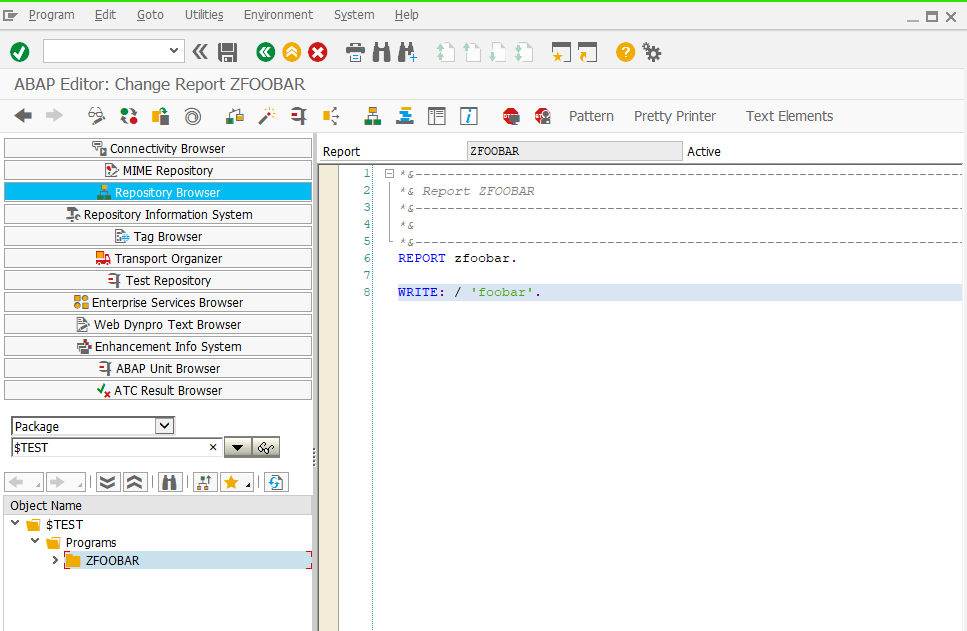Expand the ZFOOBAR program node
The image size is (967, 631).
55,560
